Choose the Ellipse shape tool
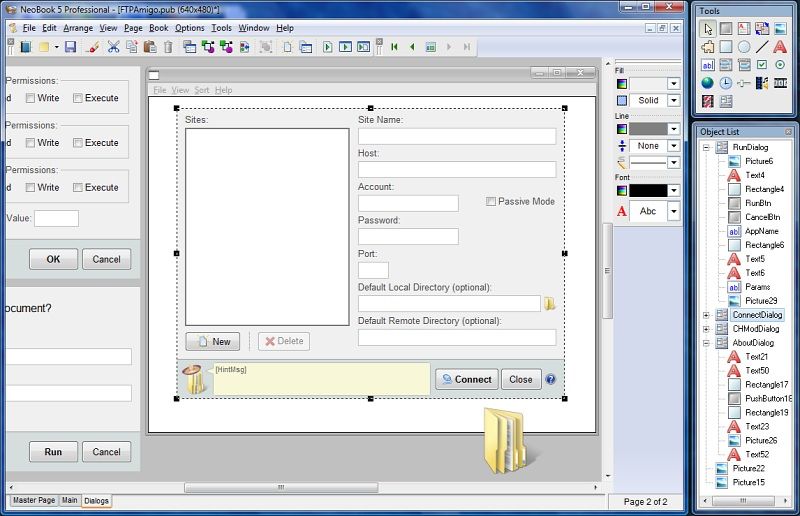The height and width of the screenshot is (516, 800). 744,47
